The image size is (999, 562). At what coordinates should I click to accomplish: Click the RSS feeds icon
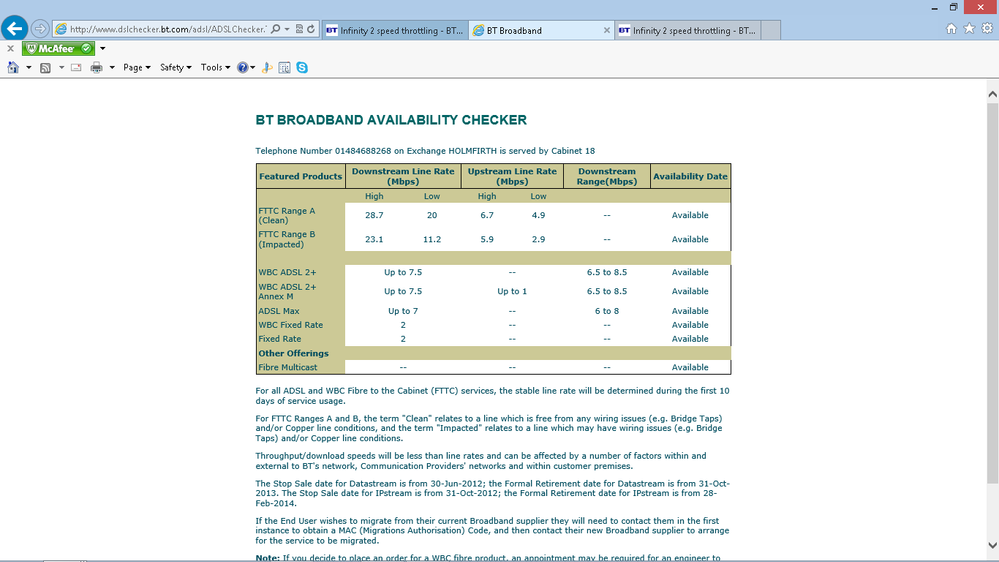click(x=45, y=68)
